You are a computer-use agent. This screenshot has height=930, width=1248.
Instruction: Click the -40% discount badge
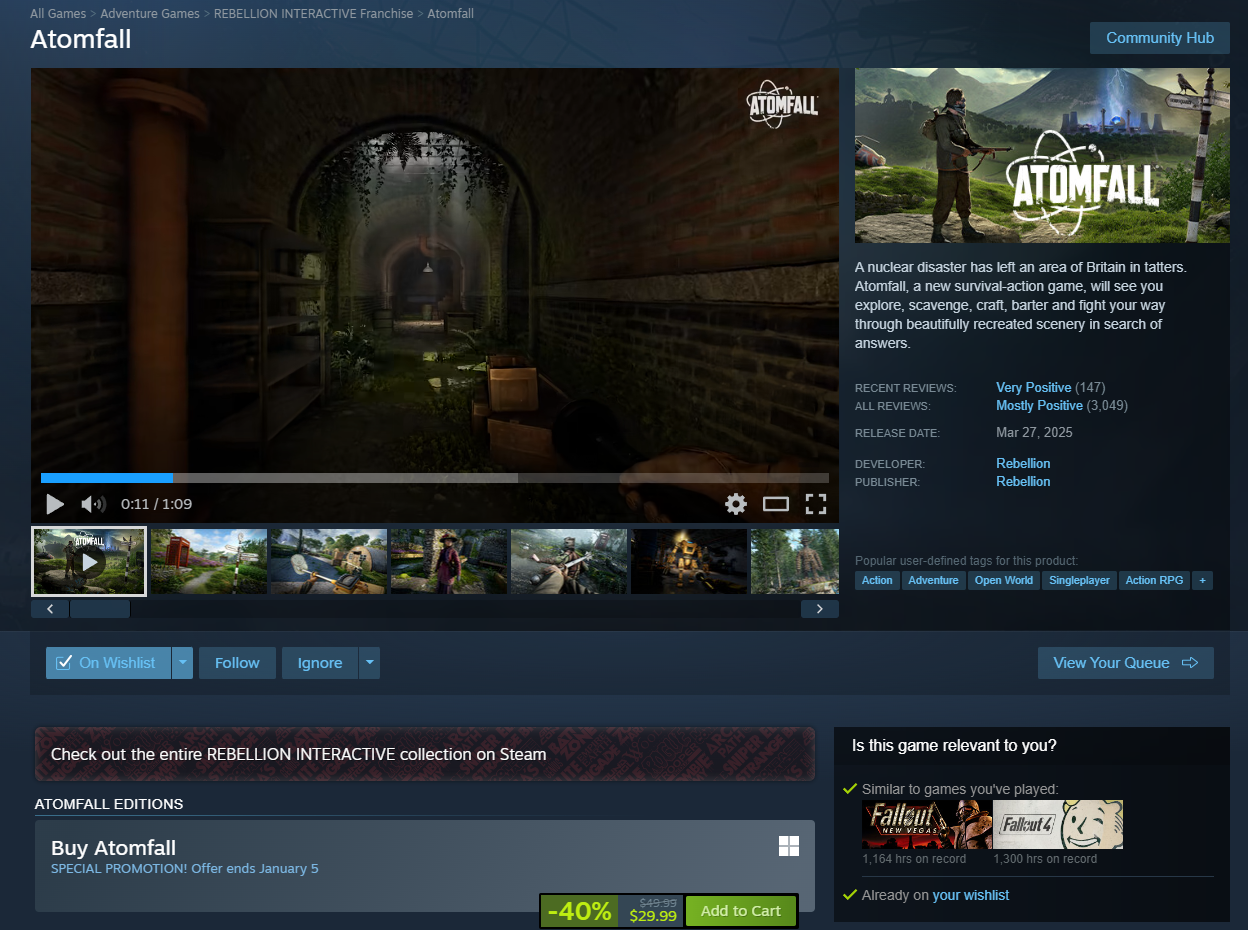coord(580,911)
